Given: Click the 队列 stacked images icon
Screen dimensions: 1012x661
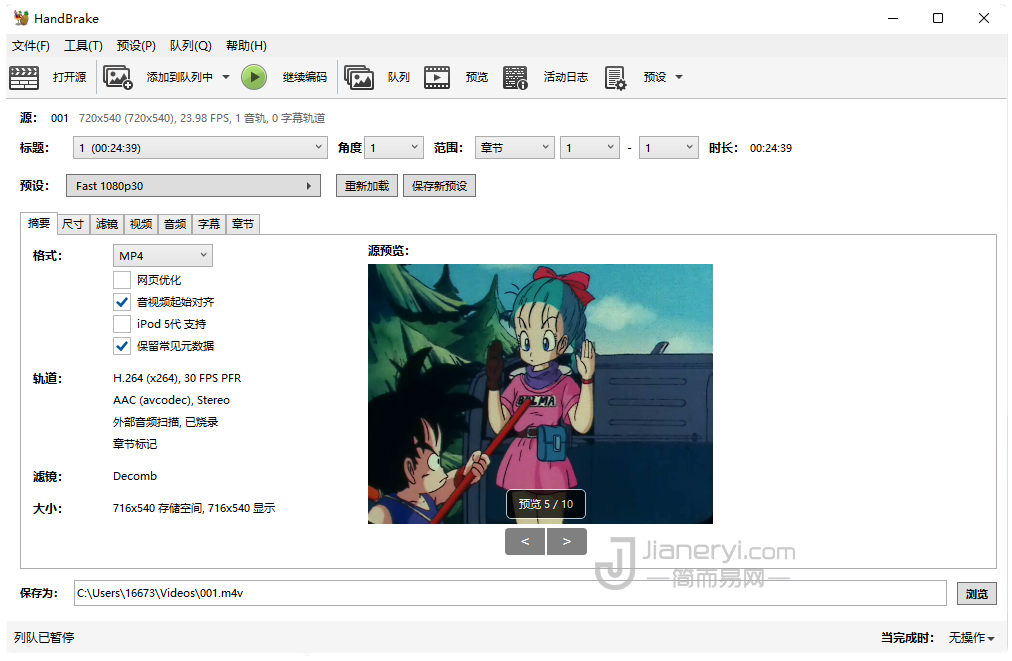Looking at the screenshot, I should click(x=359, y=77).
